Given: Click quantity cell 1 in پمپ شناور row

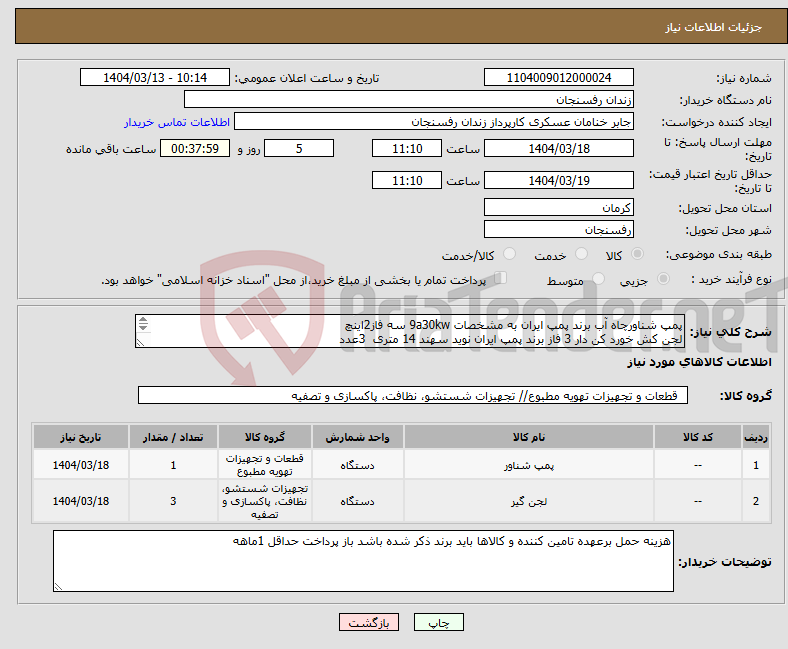Looking at the screenshot, I should (173, 466).
